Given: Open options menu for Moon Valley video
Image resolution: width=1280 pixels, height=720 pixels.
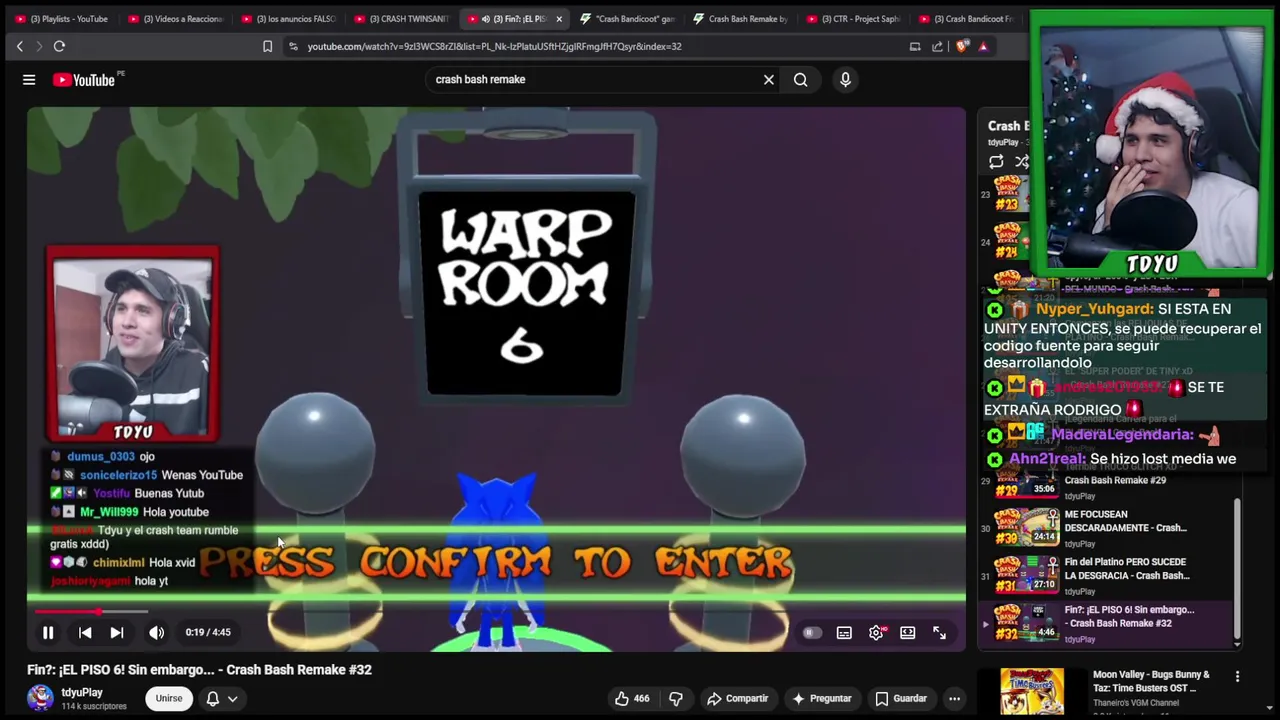Looking at the screenshot, I should (x=1237, y=677).
